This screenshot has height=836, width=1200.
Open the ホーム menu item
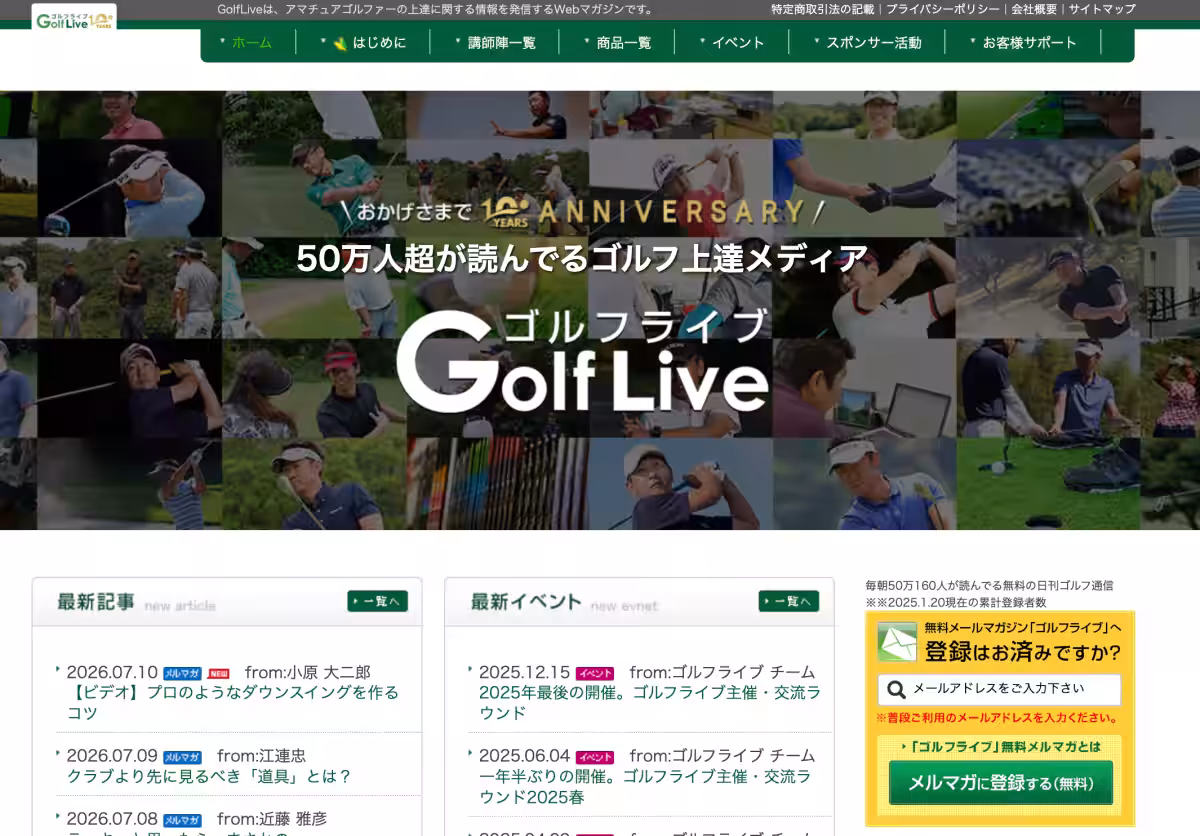click(x=250, y=42)
